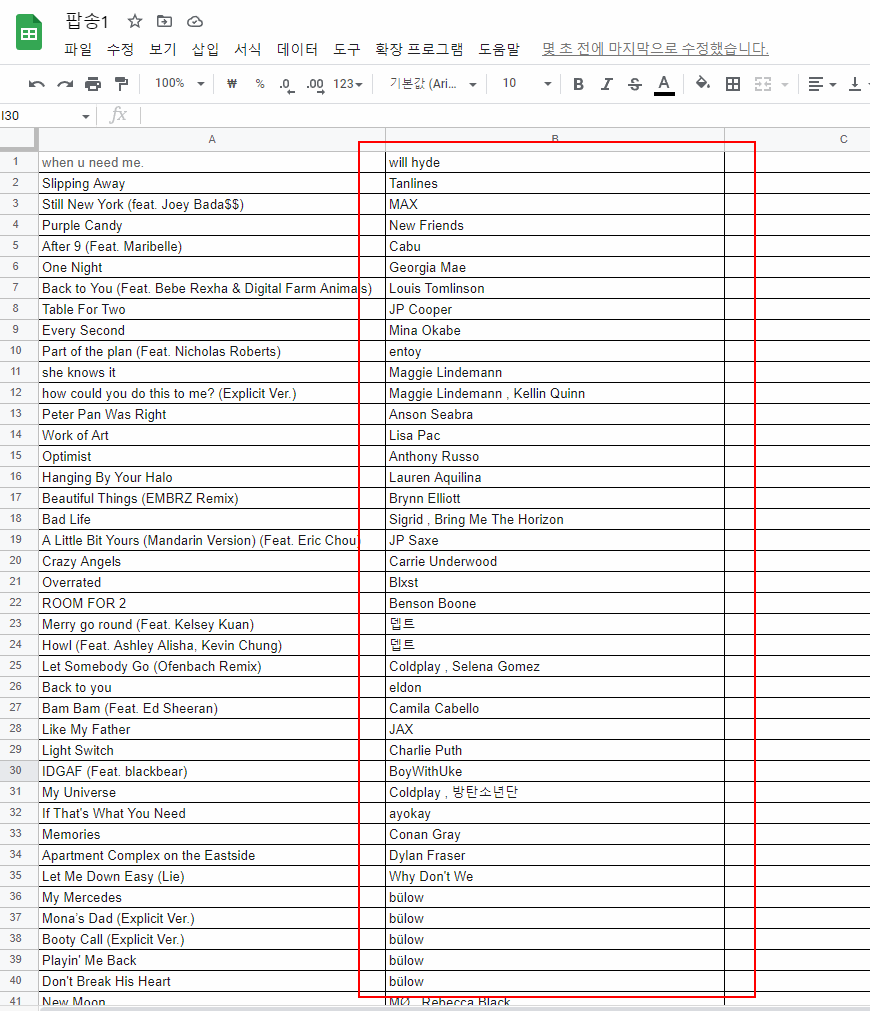This screenshot has width=870, height=1011.
Task: Increase decimal places
Action: pos(315,84)
